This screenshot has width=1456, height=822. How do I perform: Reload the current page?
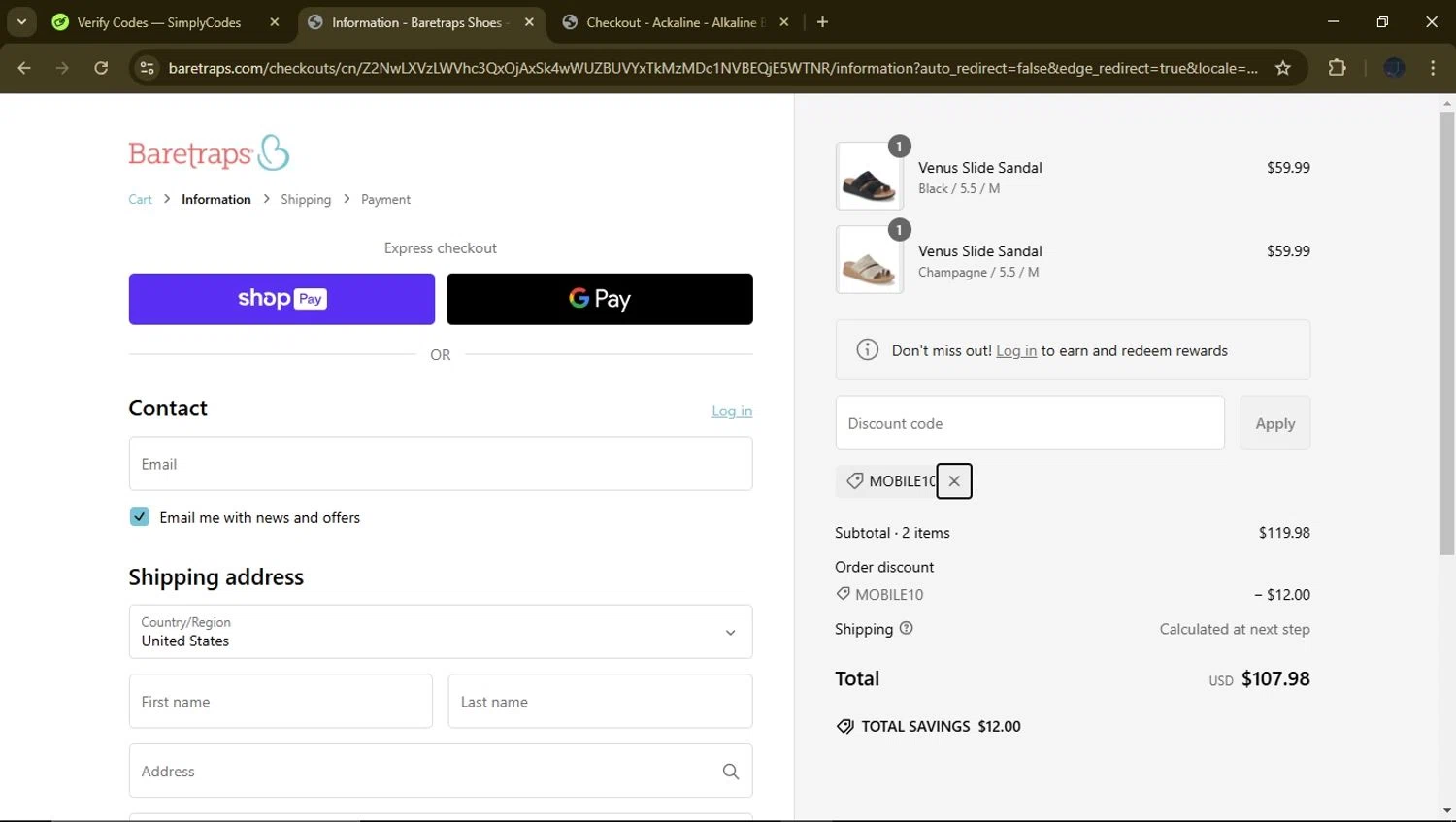(x=101, y=68)
